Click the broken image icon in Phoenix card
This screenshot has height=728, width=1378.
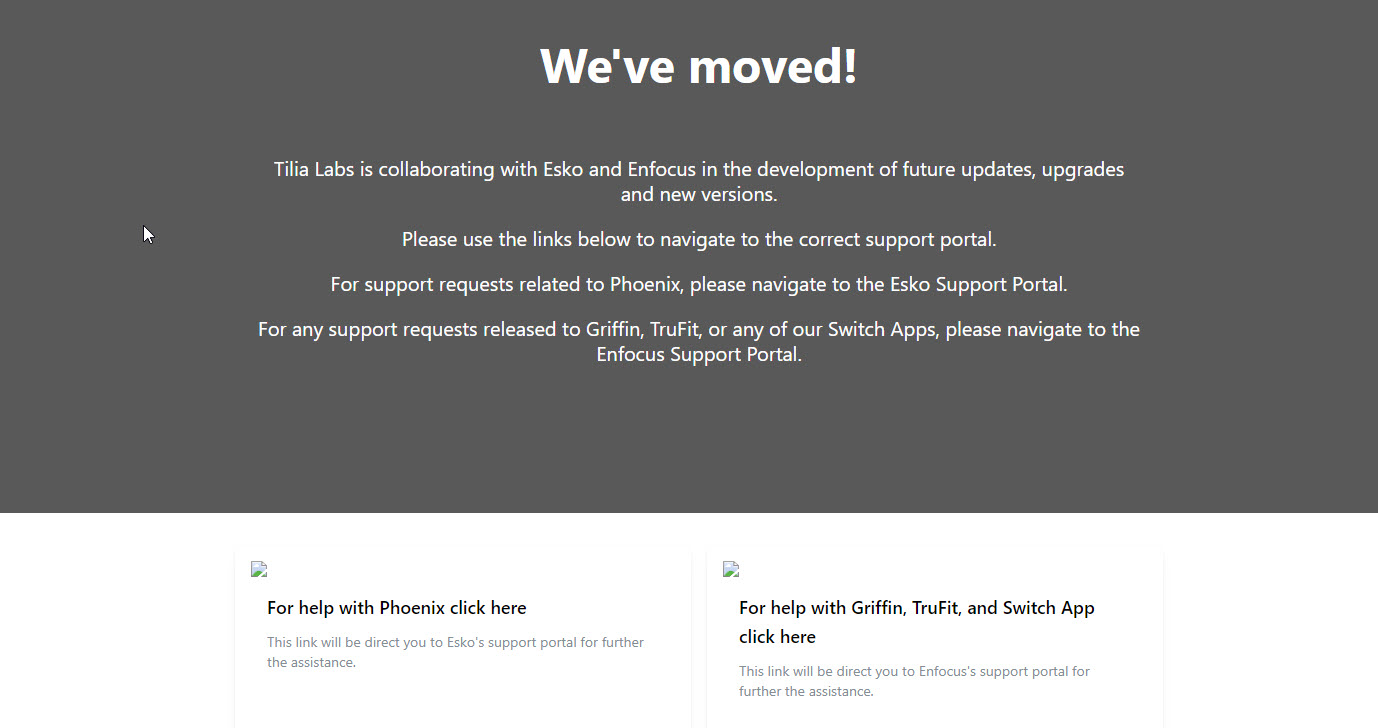(x=259, y=570)
